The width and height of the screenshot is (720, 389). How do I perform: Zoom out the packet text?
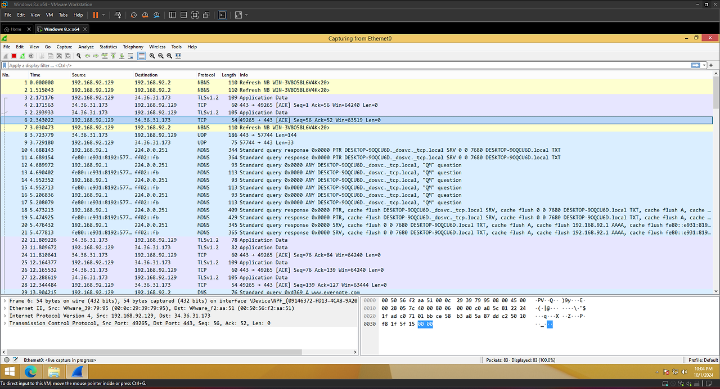tap(161, 56)
